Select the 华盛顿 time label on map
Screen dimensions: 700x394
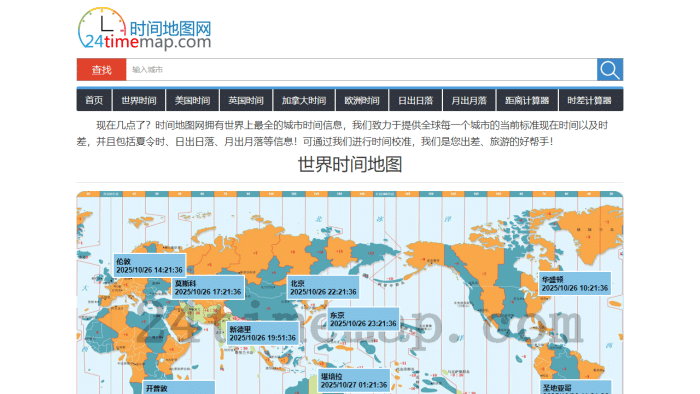pos(575,283)
